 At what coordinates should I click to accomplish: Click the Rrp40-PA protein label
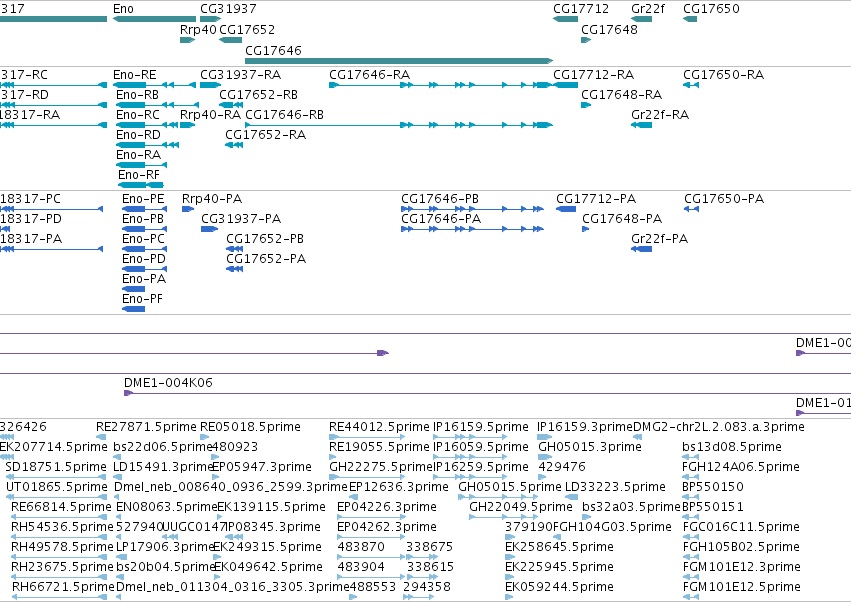coord(212,199)
